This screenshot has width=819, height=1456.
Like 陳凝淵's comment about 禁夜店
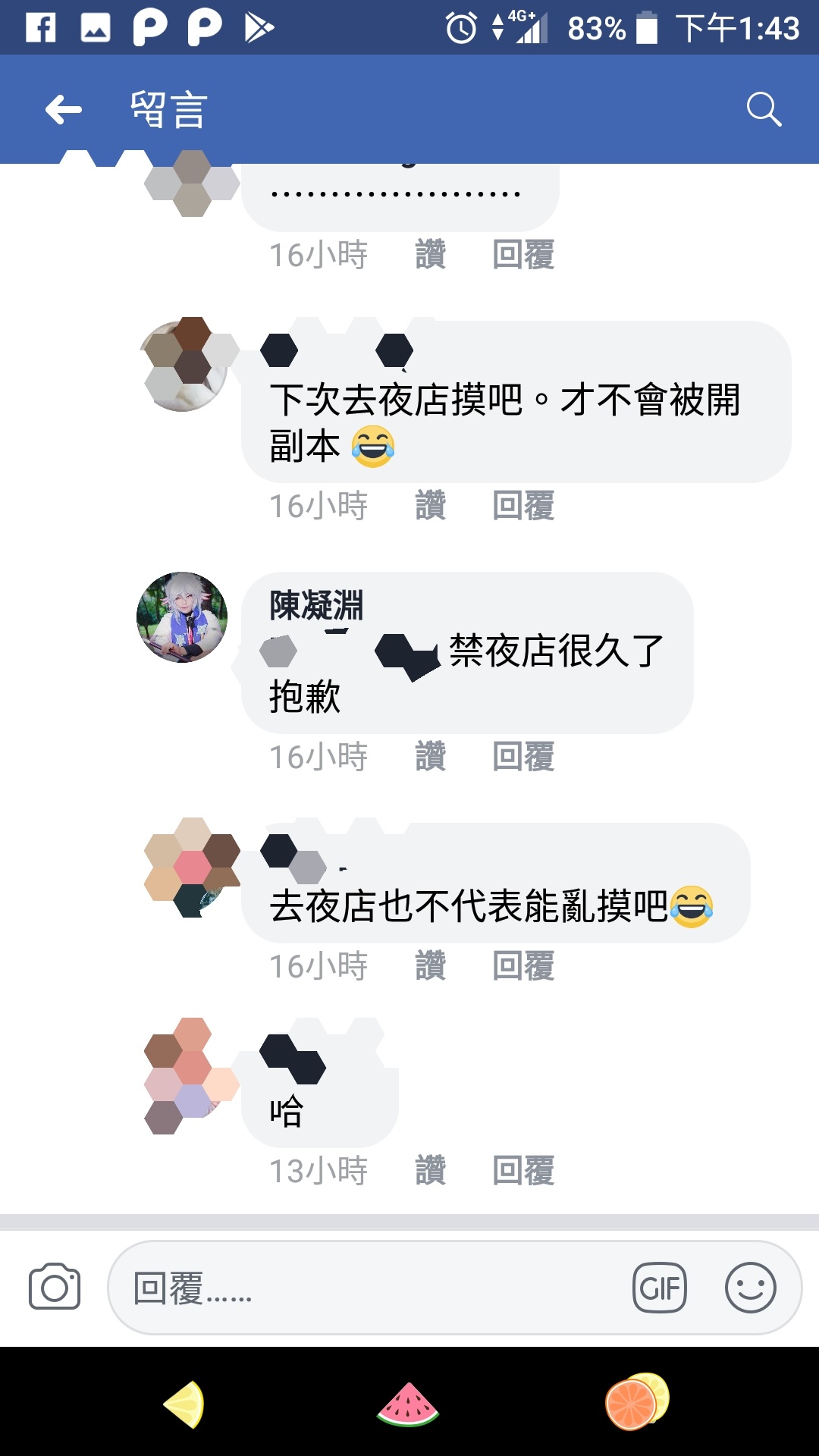point(430,757)
